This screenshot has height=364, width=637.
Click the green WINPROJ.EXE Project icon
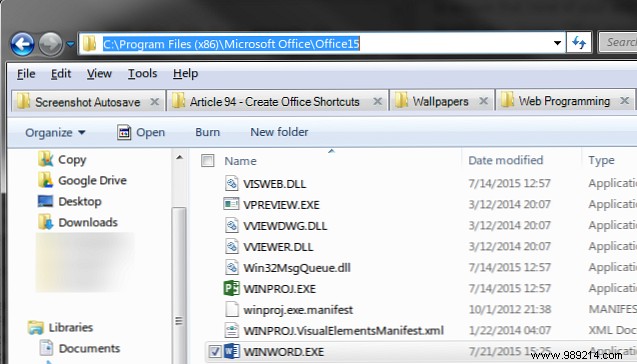232,288
